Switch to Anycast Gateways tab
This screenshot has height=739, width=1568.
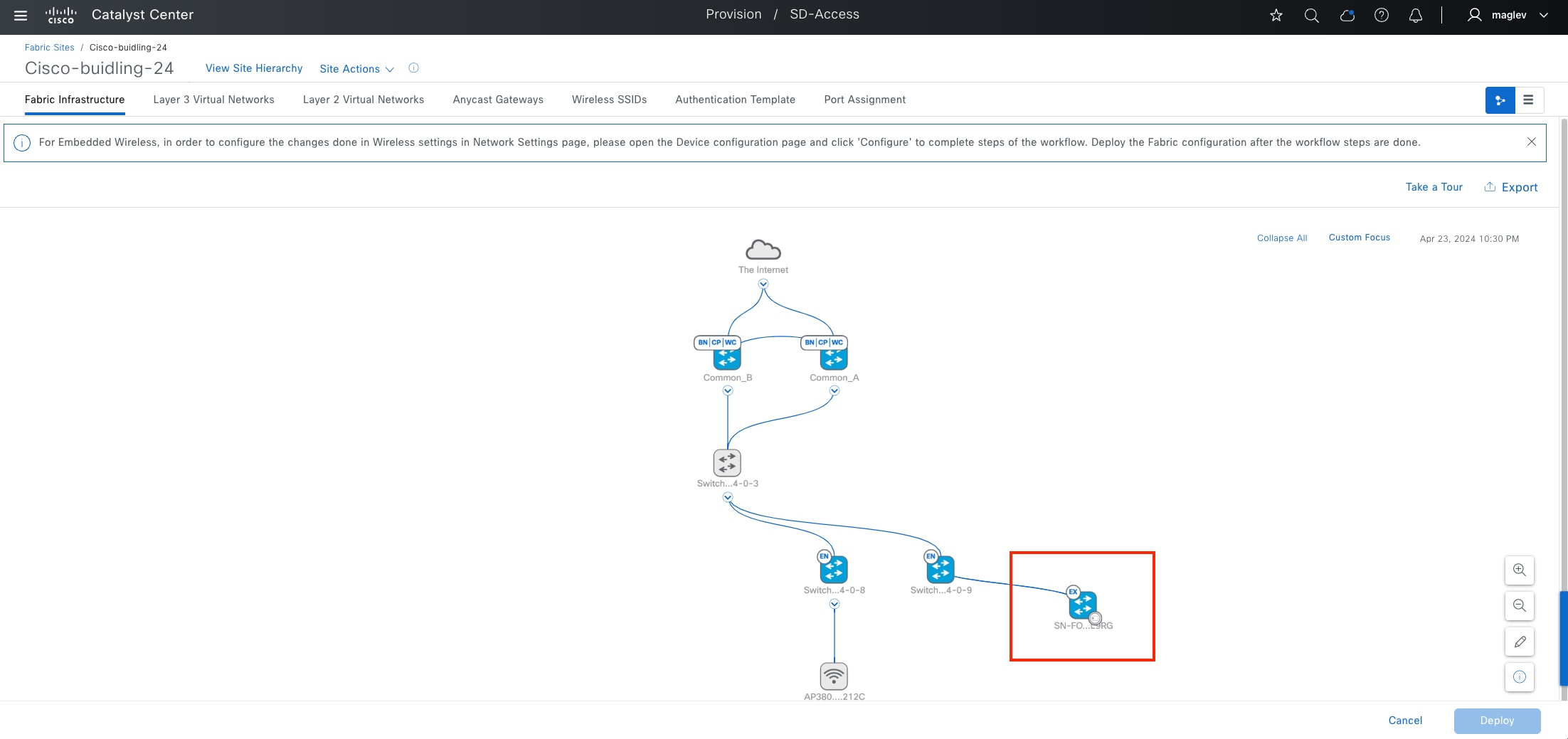tap(498, 100)
